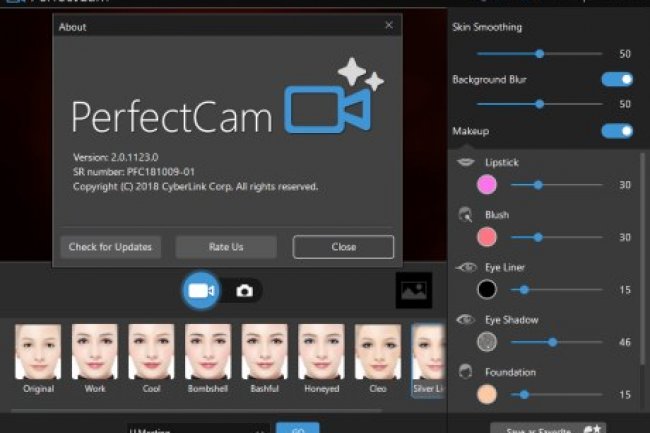
Task: Turn off Background Blur switch
Action: tap(617, 79)
